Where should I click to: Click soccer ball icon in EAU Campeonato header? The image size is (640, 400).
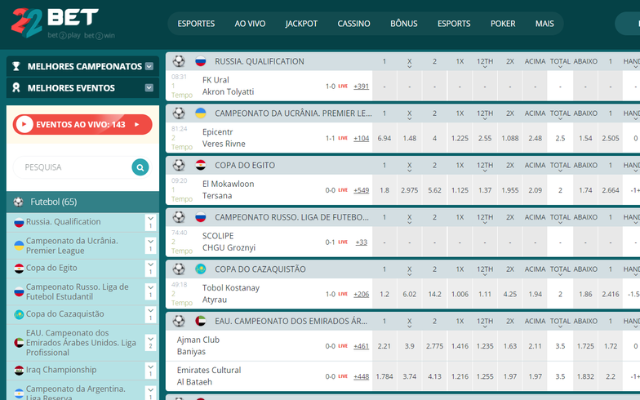pyautogui.click(x=178, y=321)
